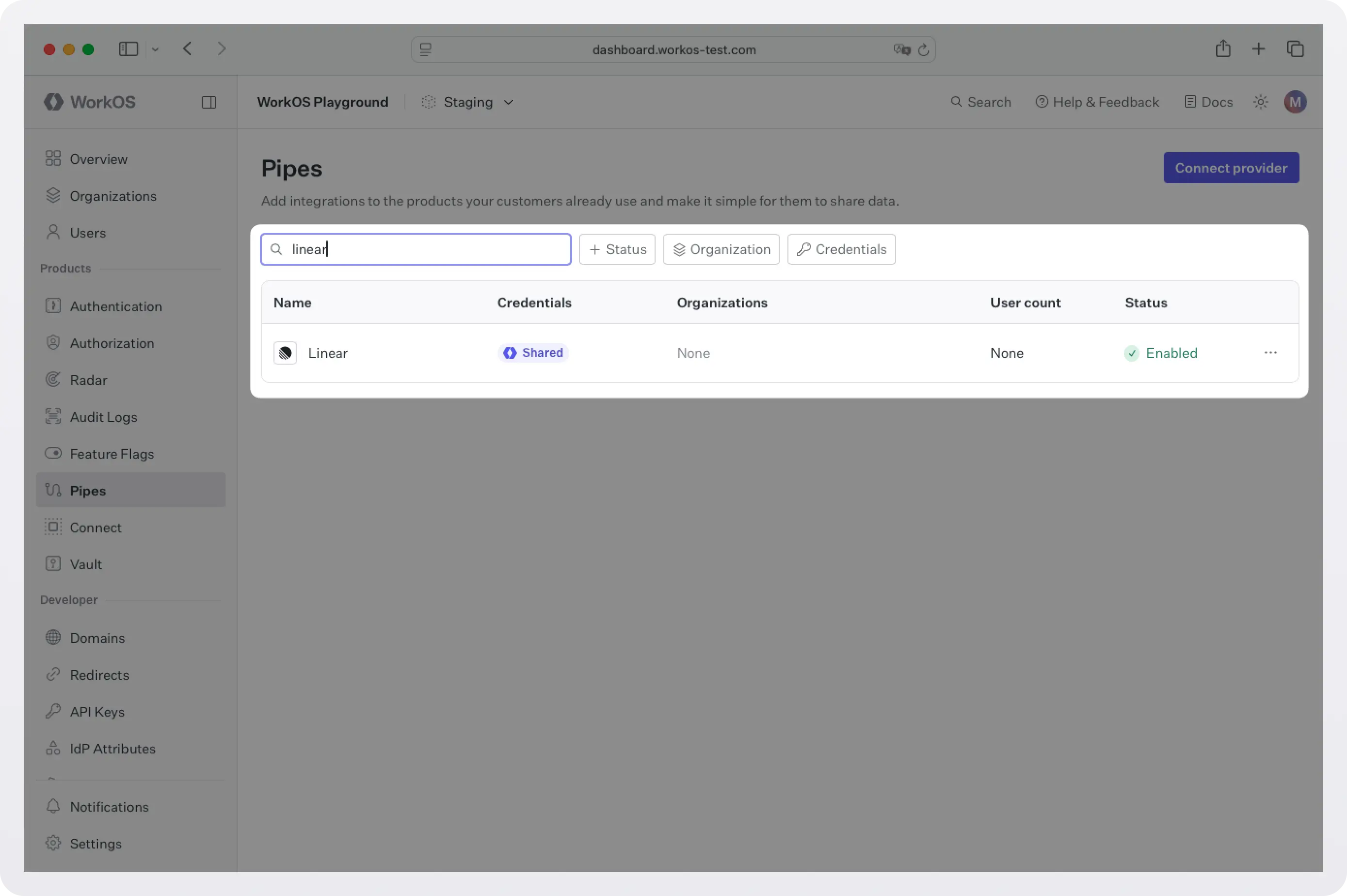Click the Shared credentials badge
Viewport: 1347px width, 896px height.
tap(532, 352)
